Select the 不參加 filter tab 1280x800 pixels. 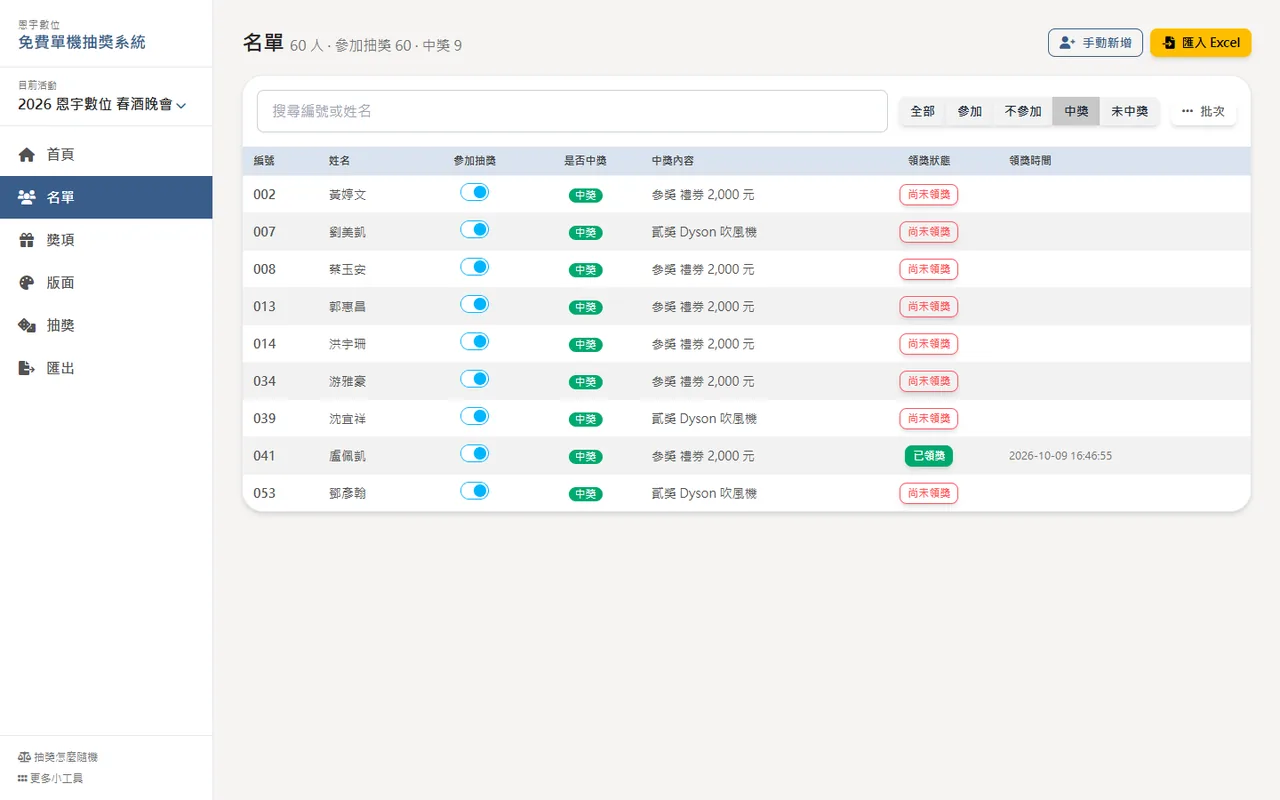tap(1023, 111)
